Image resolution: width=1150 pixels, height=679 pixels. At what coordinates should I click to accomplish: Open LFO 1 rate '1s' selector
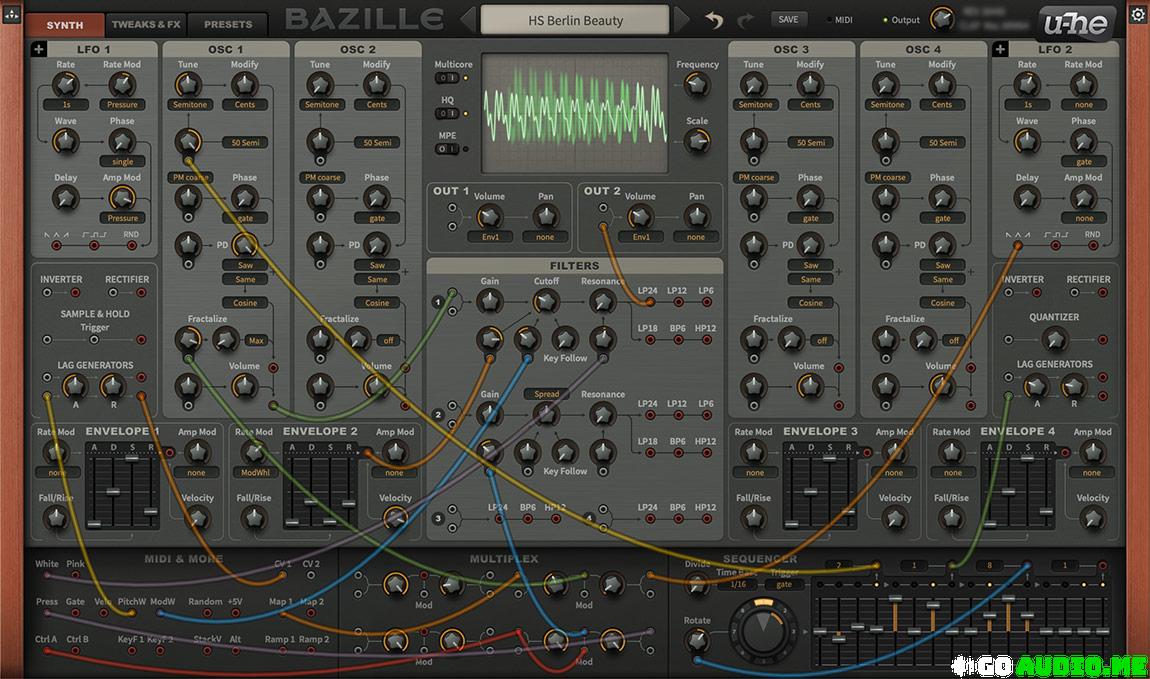66,105
